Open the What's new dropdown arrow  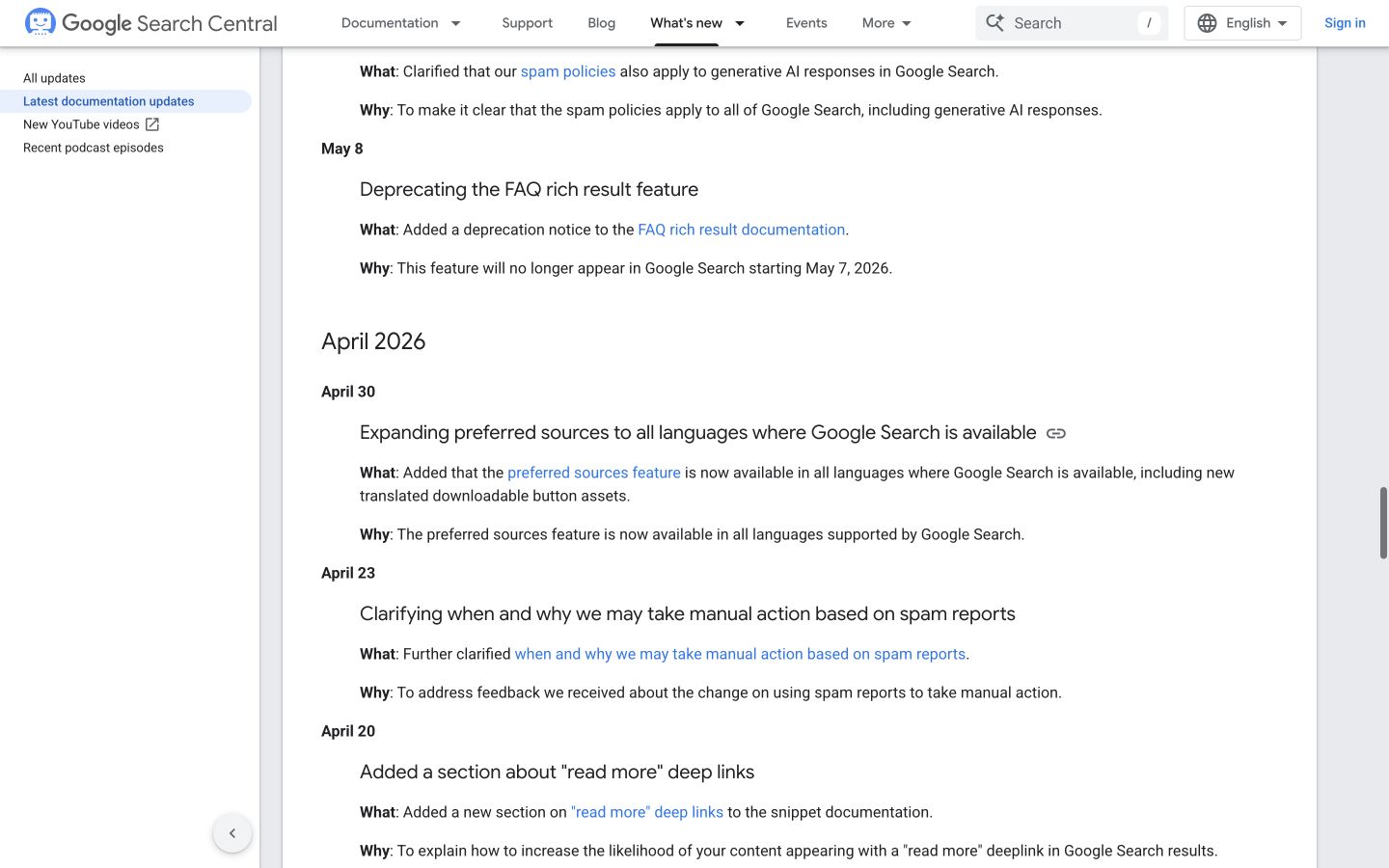coord(740,23)
